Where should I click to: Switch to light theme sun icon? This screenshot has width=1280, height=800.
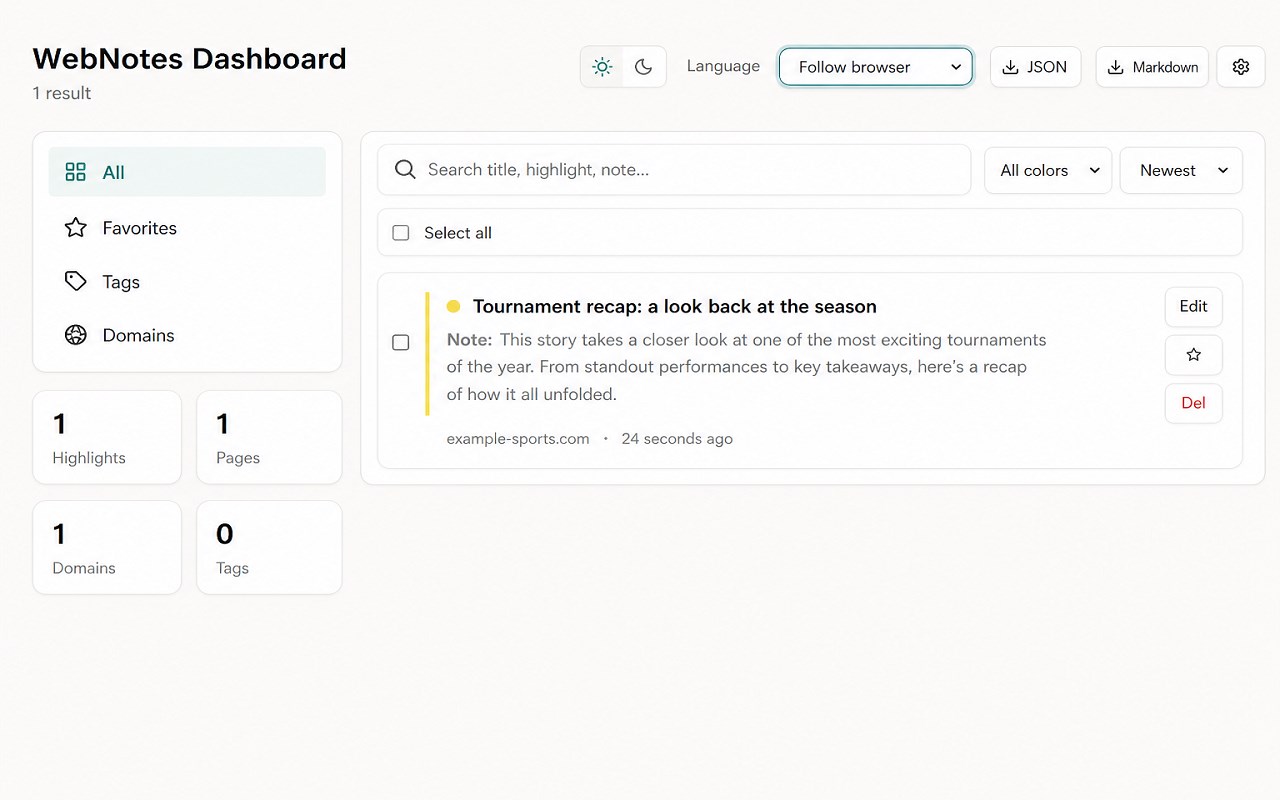602,67
